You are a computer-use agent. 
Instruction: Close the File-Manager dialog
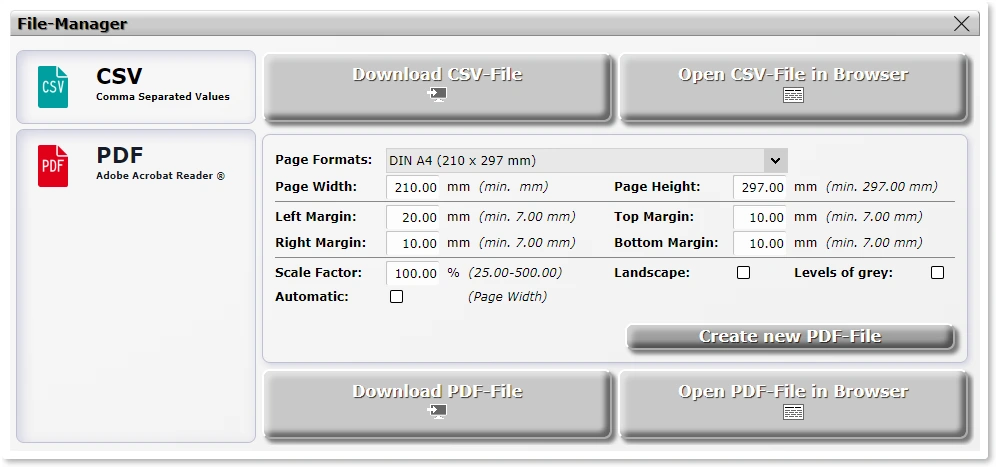962,24
